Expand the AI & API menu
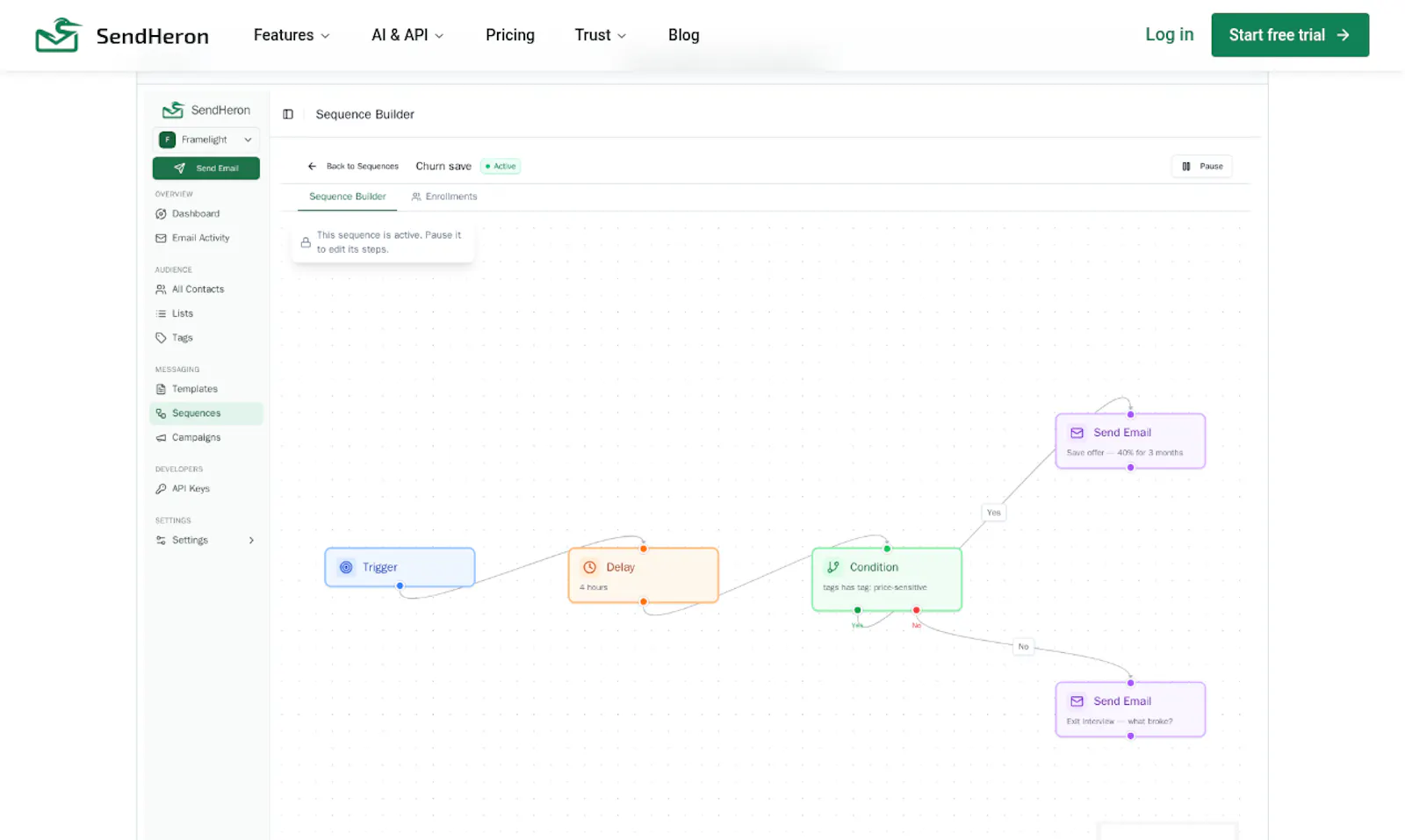This screenshot has width=1405, height=840. (x=407, y=35)
